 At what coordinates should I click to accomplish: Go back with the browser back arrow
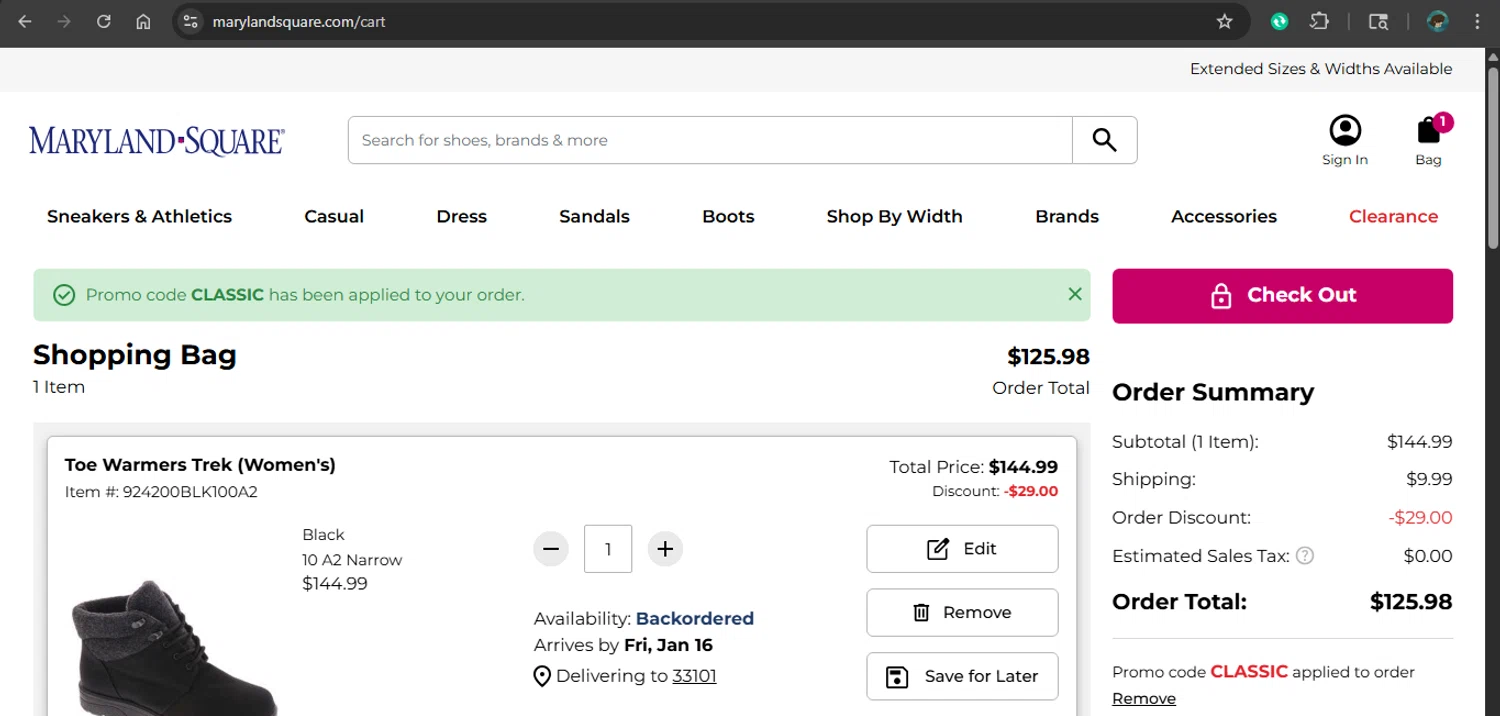(25, 21)
